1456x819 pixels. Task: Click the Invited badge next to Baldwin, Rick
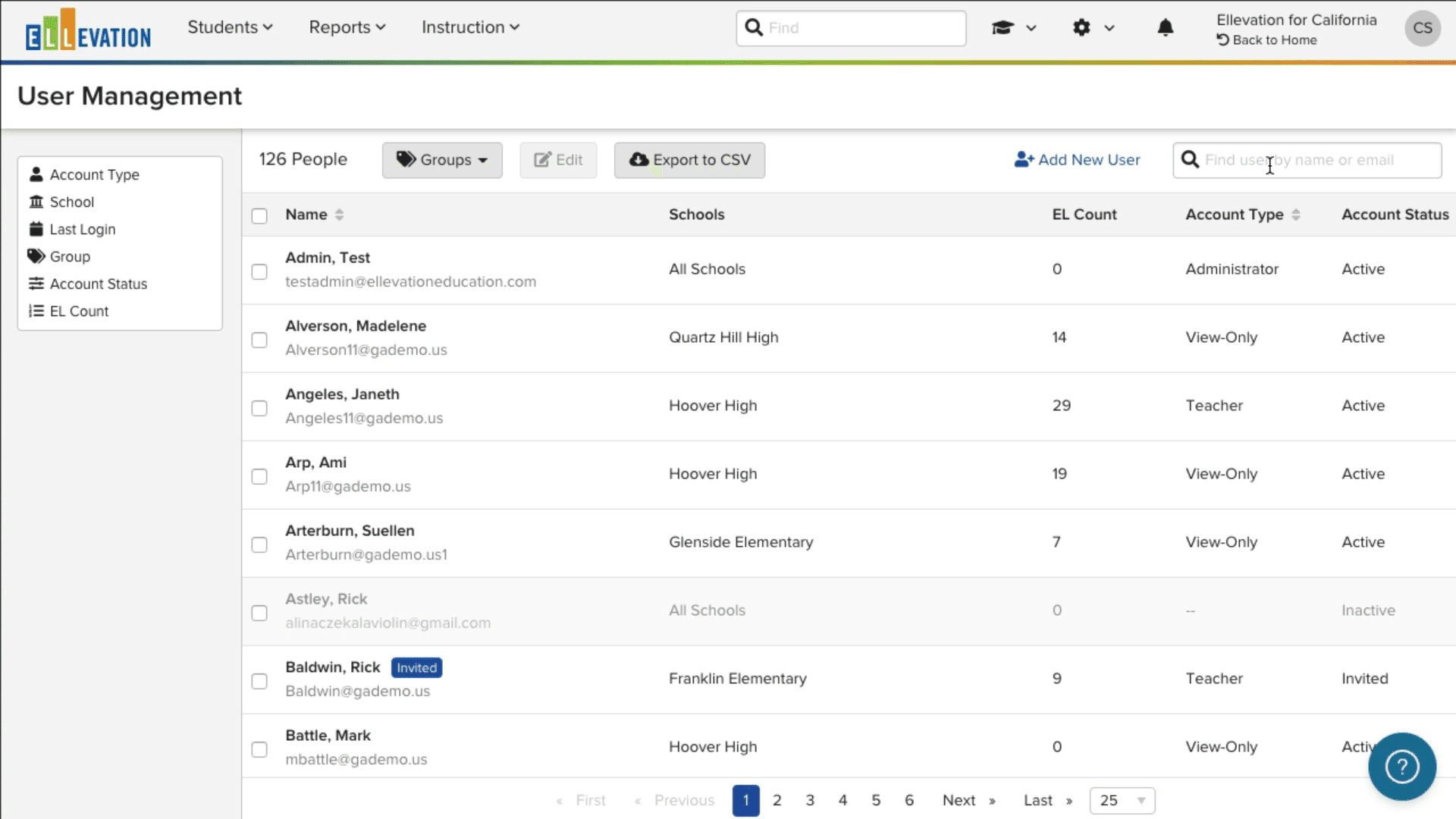[417, 668]
